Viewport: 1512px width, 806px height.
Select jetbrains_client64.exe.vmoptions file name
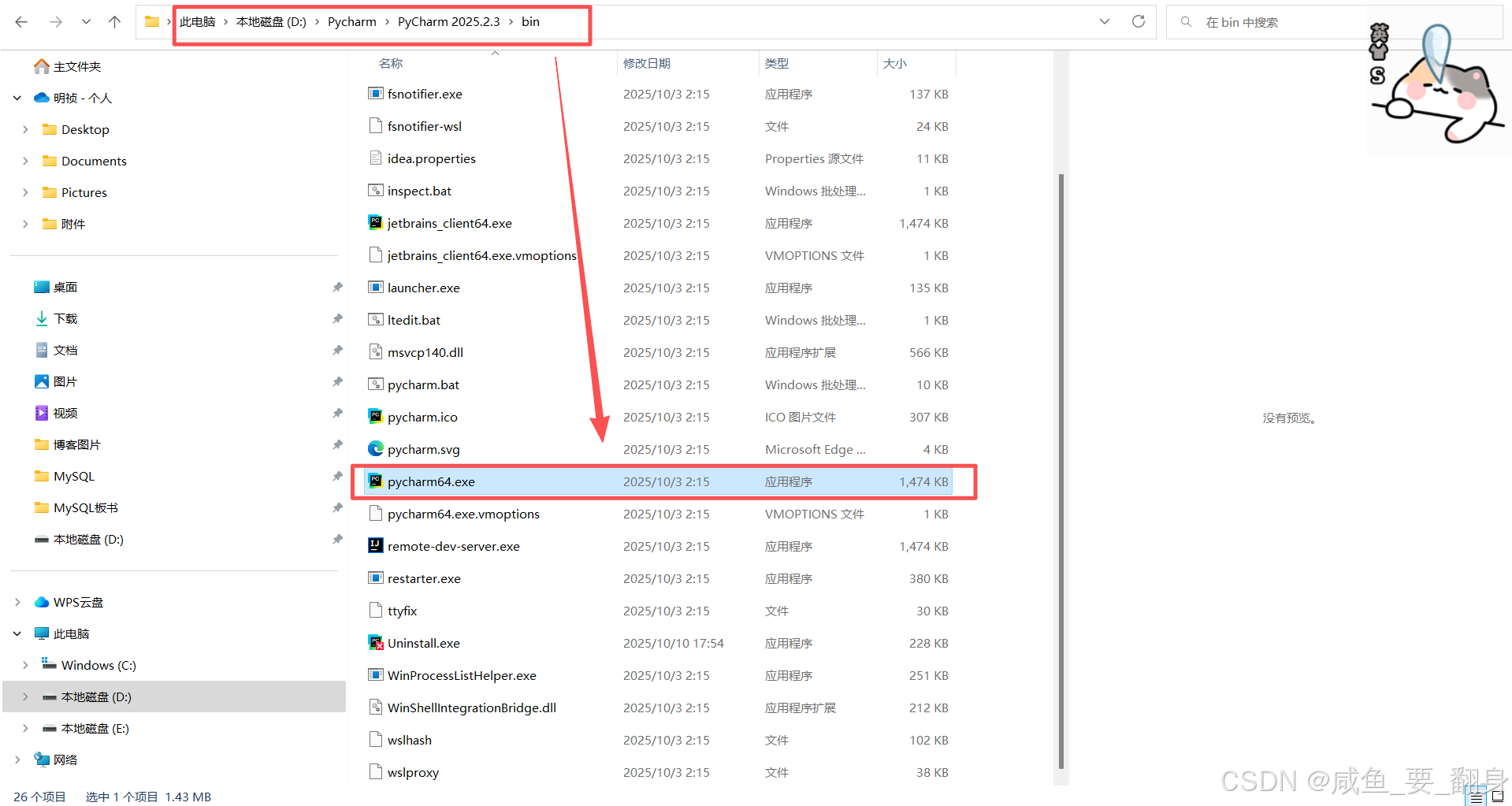[x=482, y=255]
